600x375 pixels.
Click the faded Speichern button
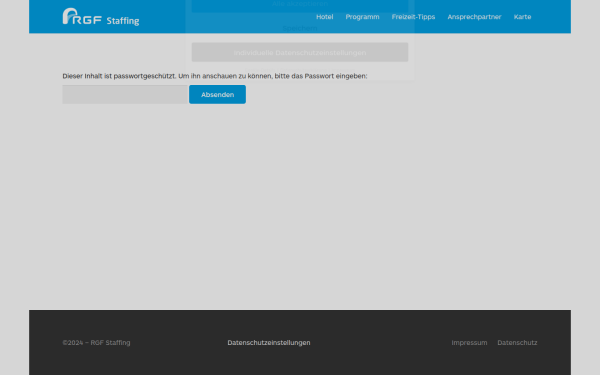click(300, 28)
